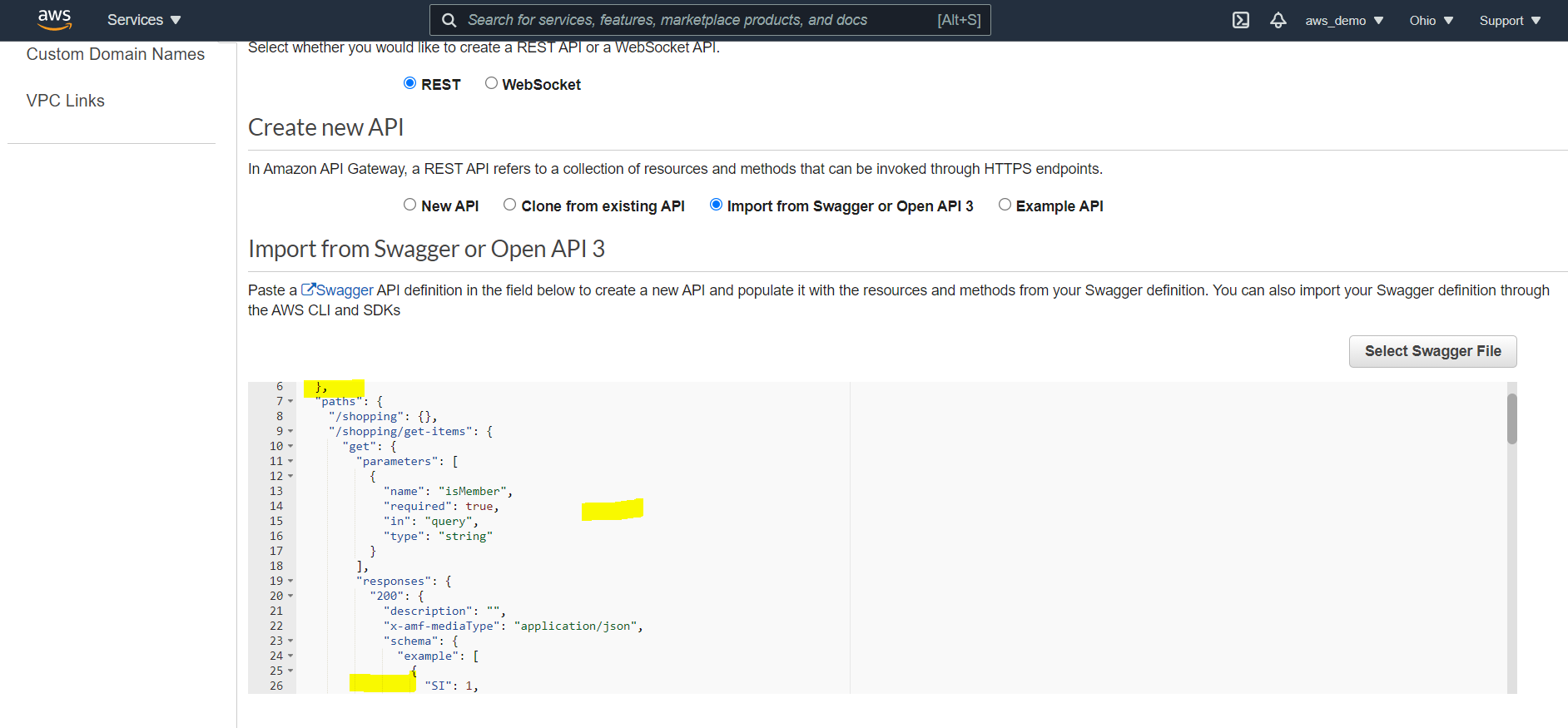
Task: Select Import from Swagger or Open API 3
Action: [x=716, y=205]
